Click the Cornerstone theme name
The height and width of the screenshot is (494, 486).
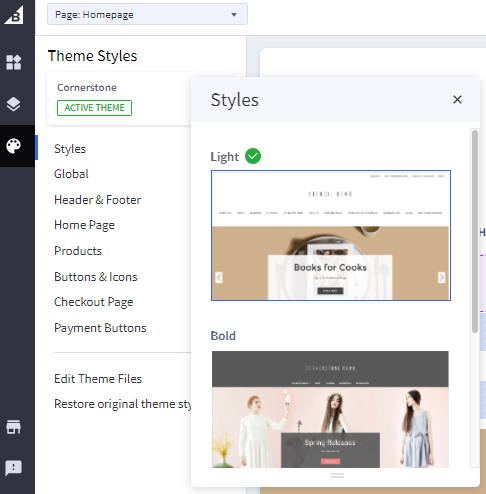87,88
